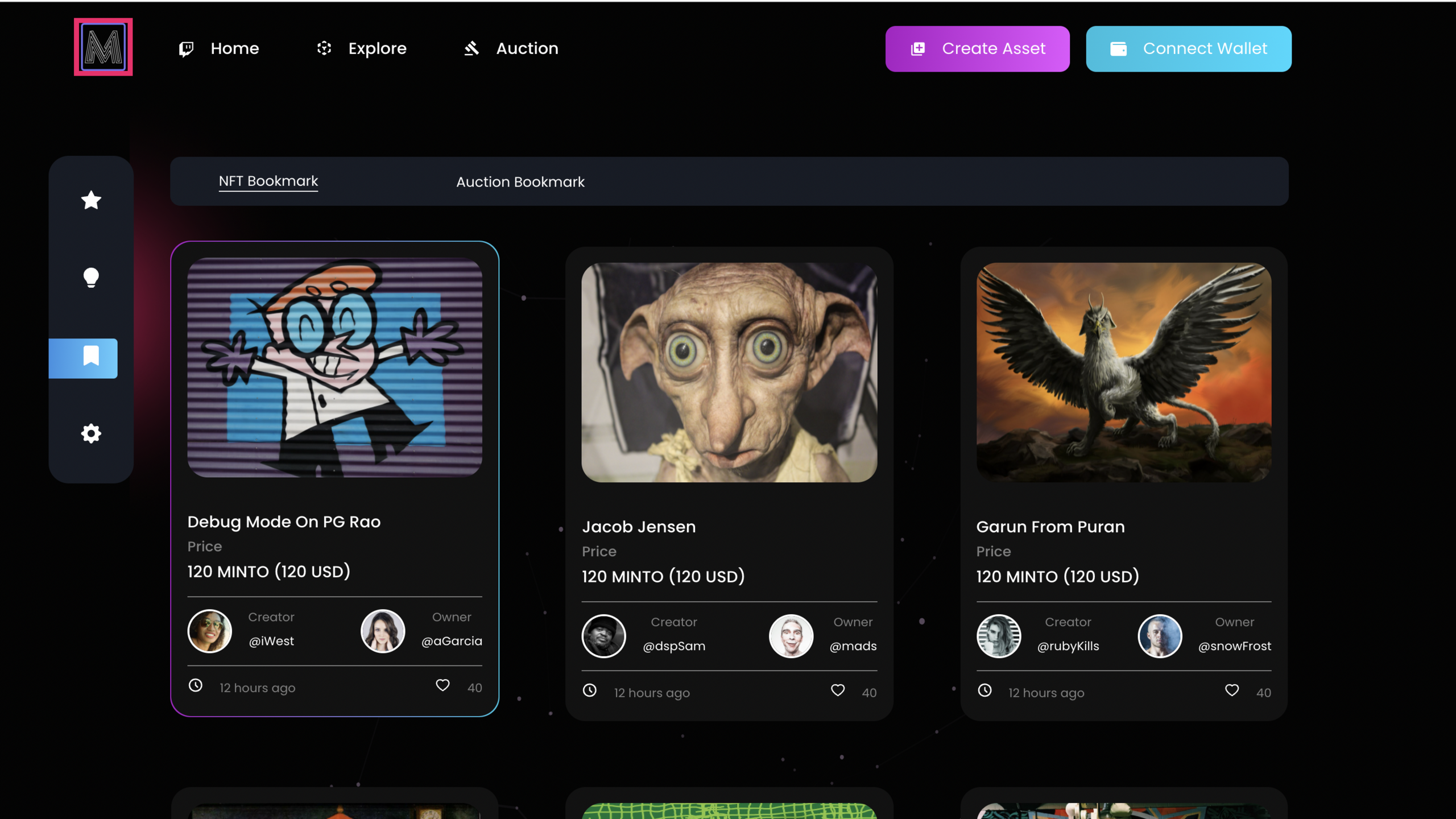The width and height of the screenshot is (1456, 819).
Task: Switch to the Auction Bookmark tab
Action: point(520,182)
